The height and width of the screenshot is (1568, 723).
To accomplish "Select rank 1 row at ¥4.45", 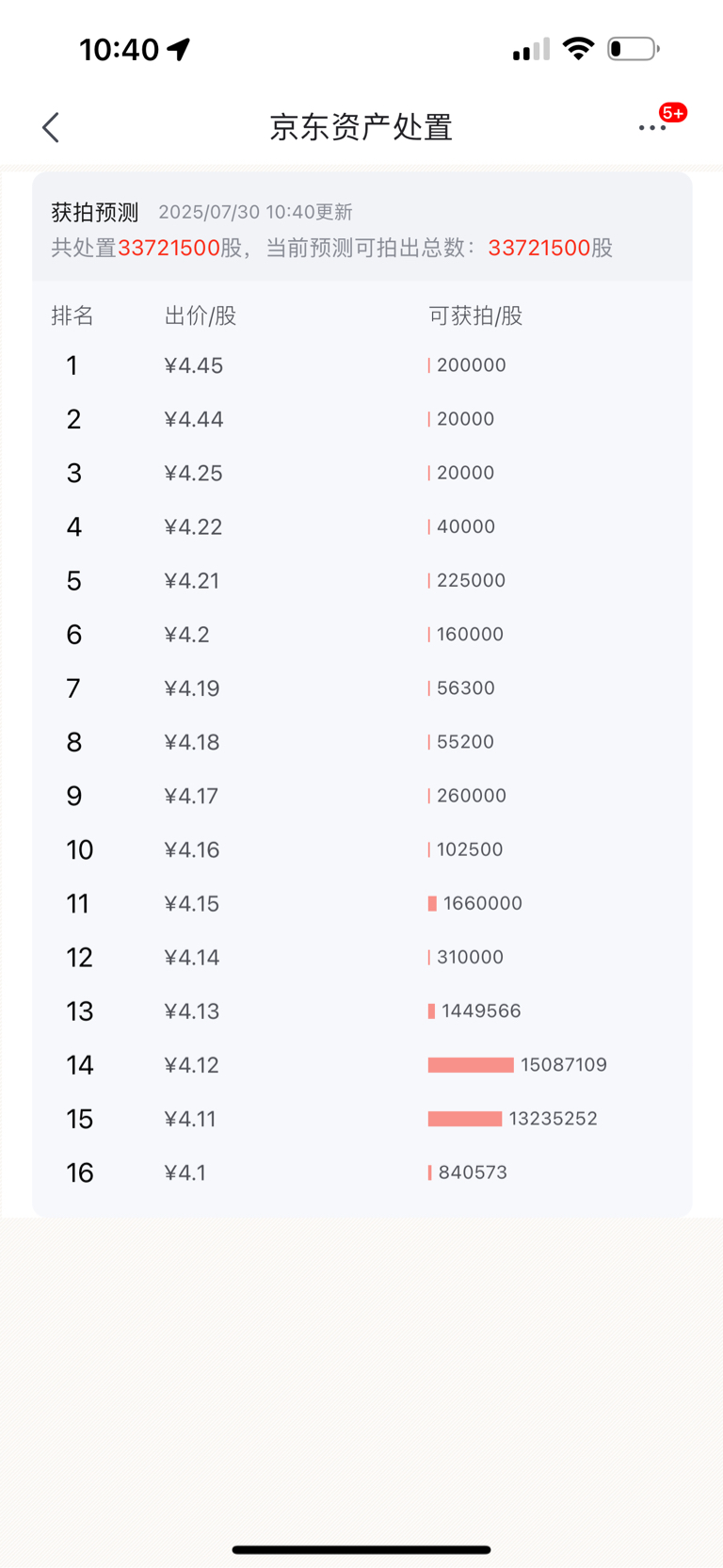I will (361, 365).
